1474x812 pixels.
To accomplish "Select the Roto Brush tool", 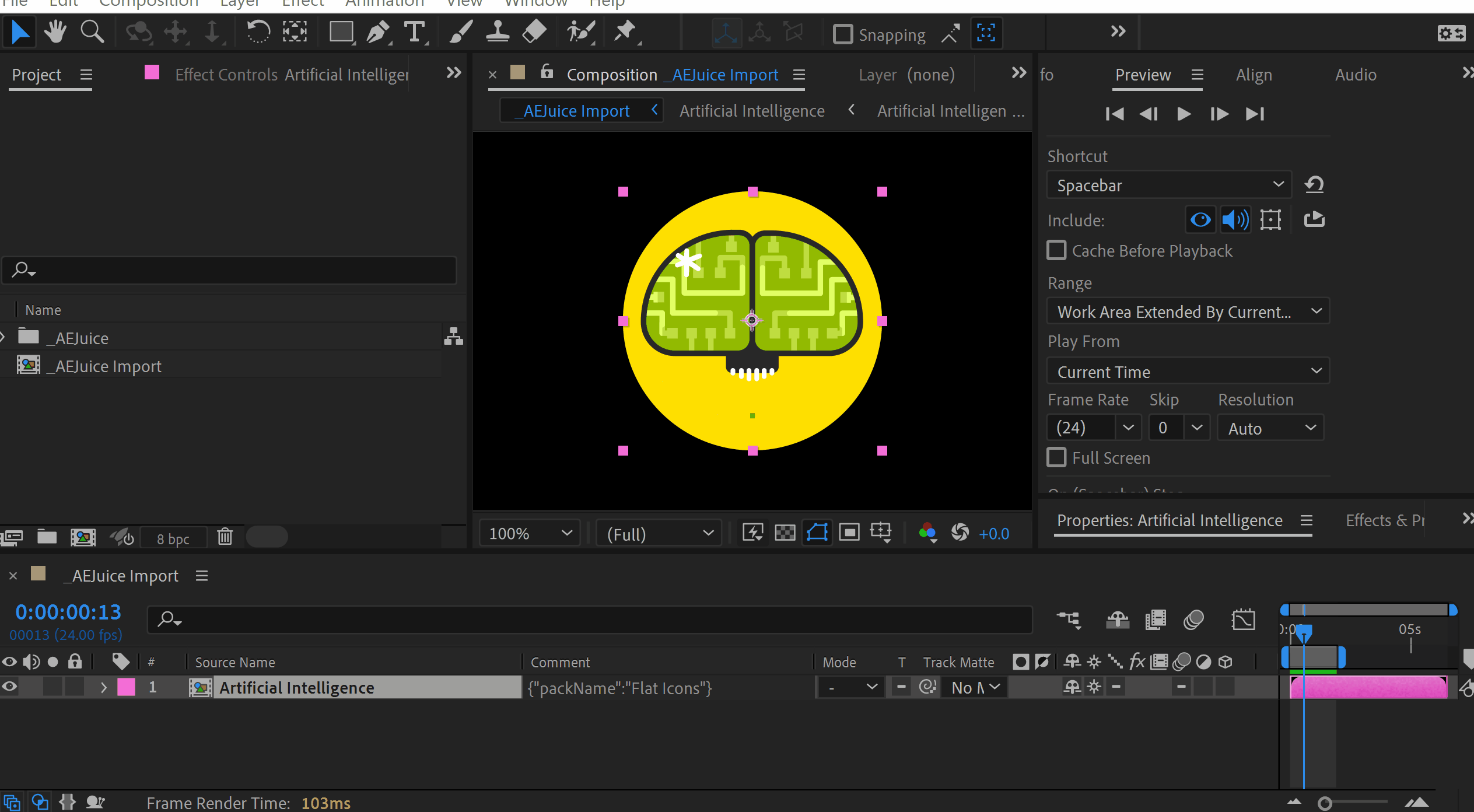I will click(x=580, y=32).
